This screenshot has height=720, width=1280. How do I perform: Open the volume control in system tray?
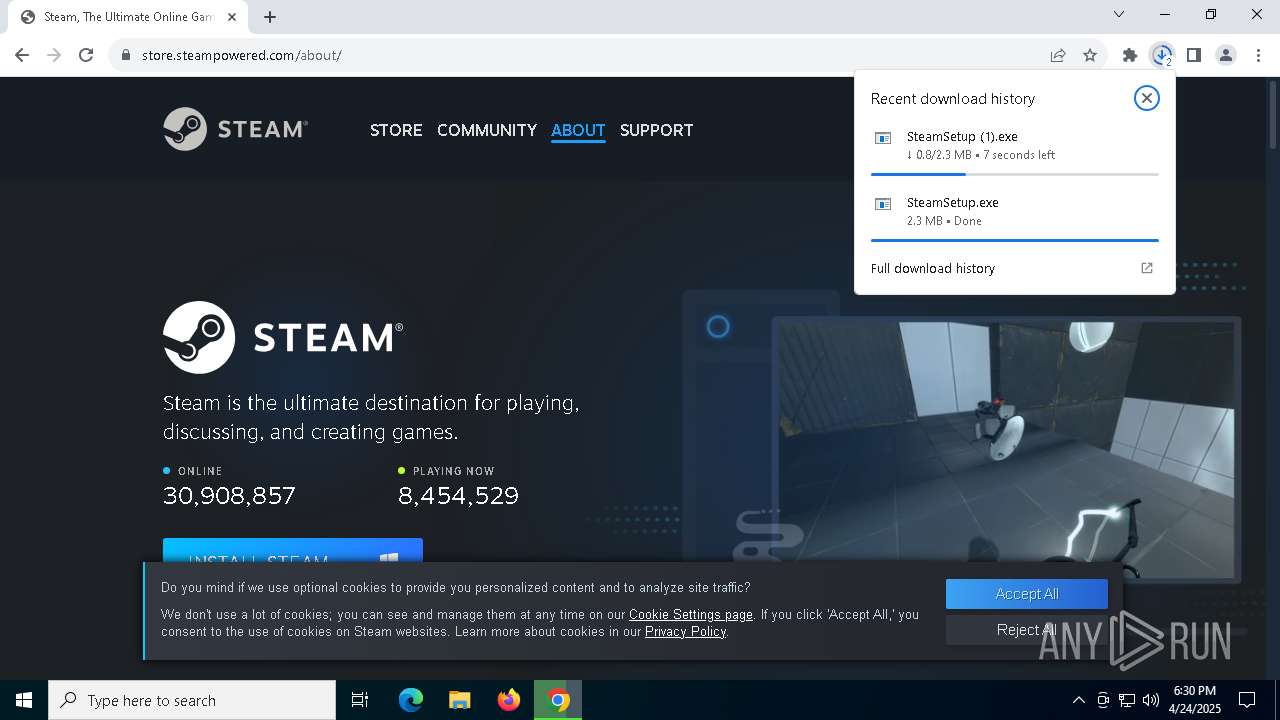pyautogui.click(x=1151, y=700)
